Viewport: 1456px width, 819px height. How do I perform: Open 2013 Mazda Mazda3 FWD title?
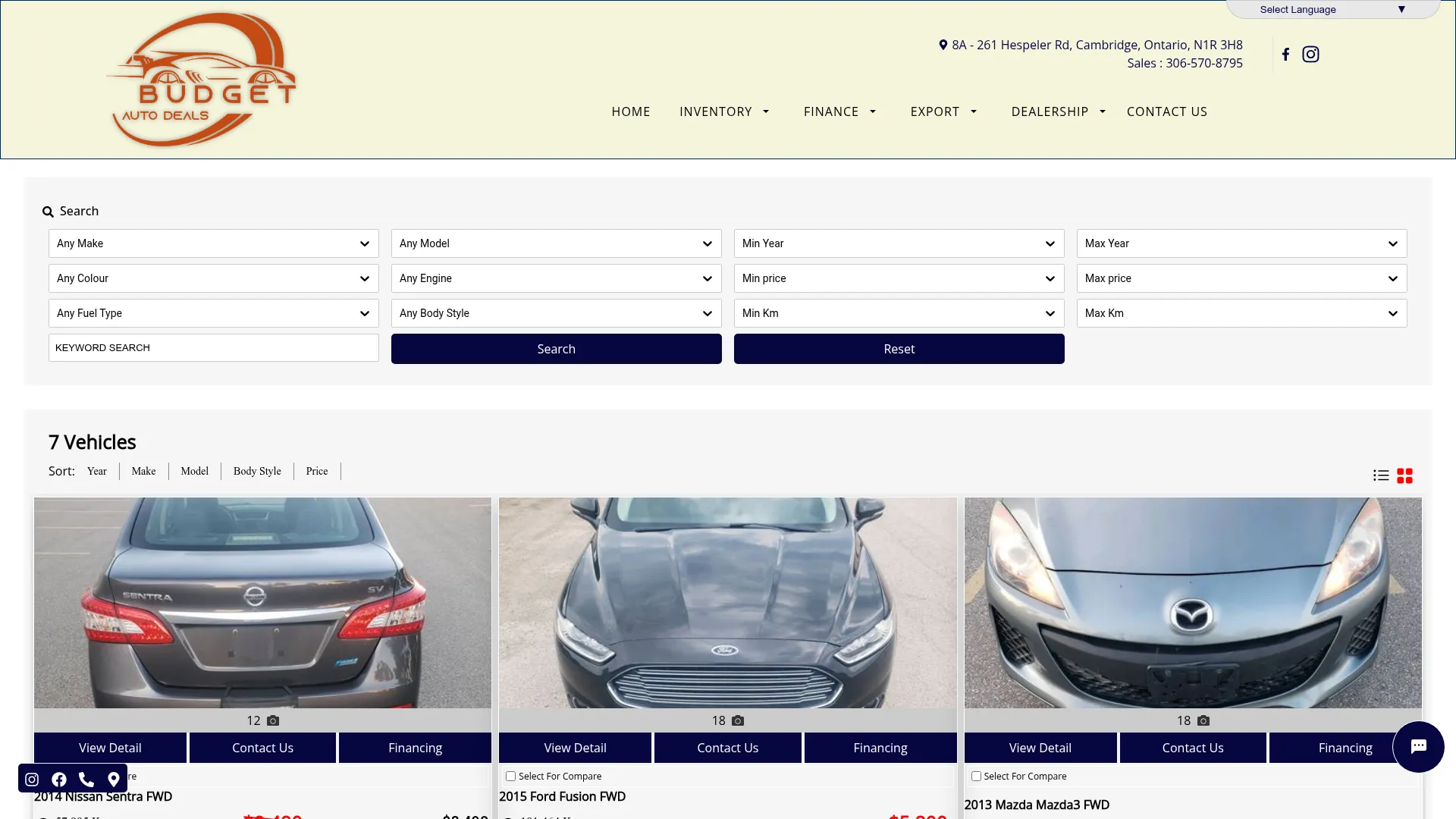pos(1037,805)
